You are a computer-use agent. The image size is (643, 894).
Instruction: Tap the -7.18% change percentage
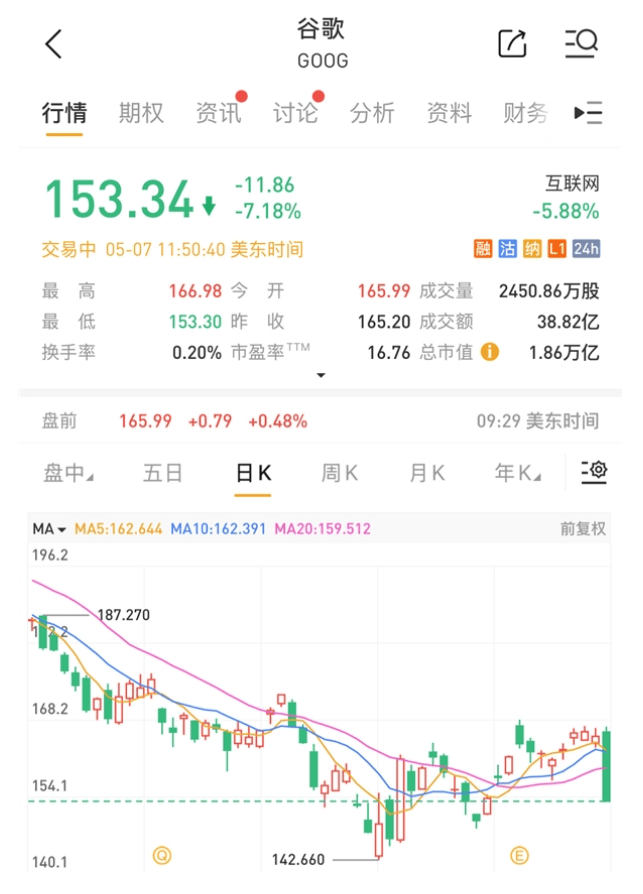268,211
